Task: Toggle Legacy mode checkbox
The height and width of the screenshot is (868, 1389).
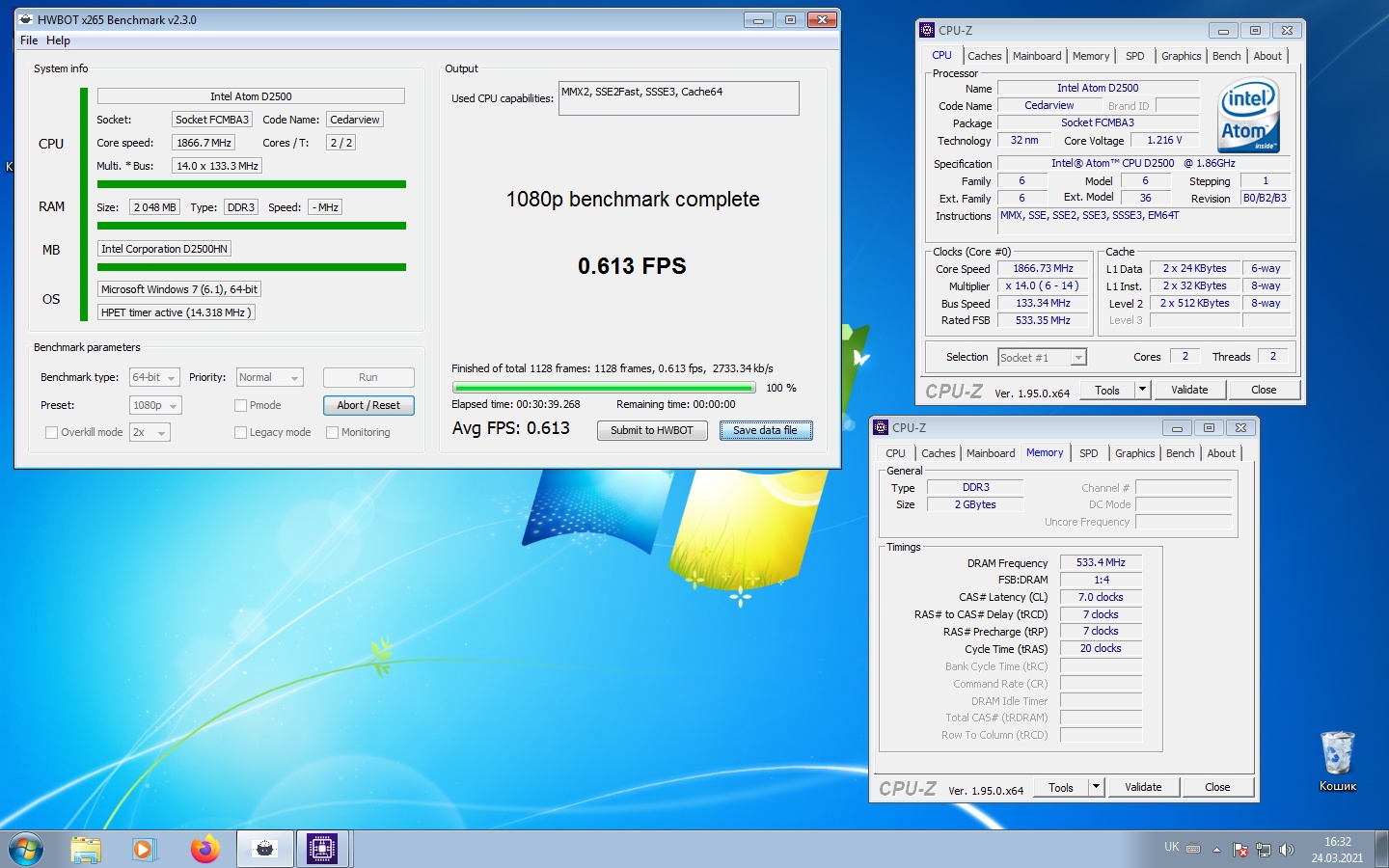Action: 240,432
